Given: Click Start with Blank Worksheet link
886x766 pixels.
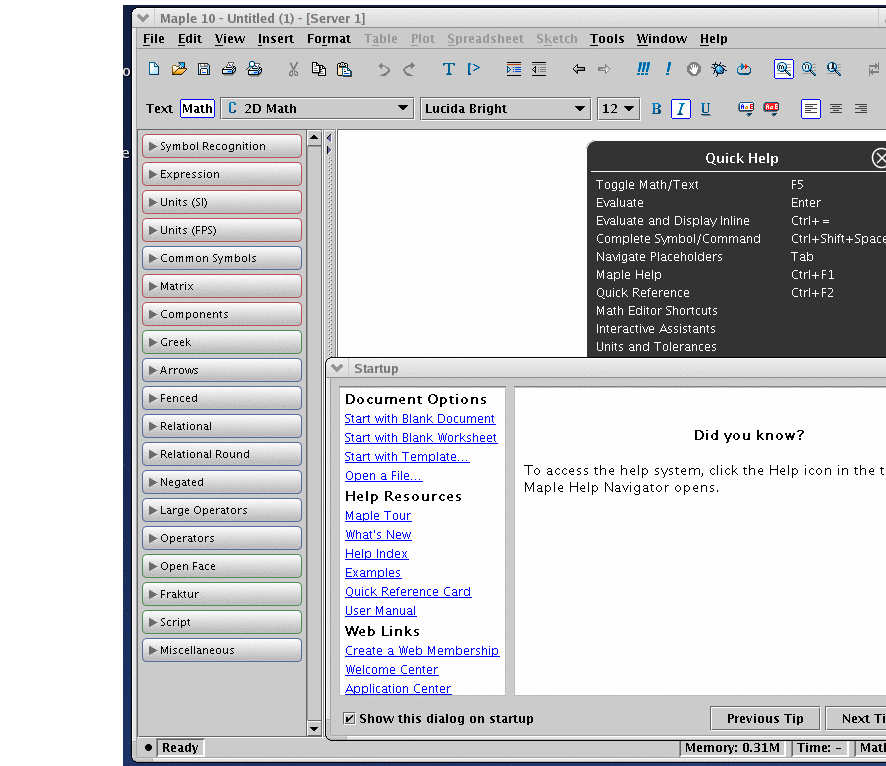Looking at the screenshot, I should tap(421, 438).
